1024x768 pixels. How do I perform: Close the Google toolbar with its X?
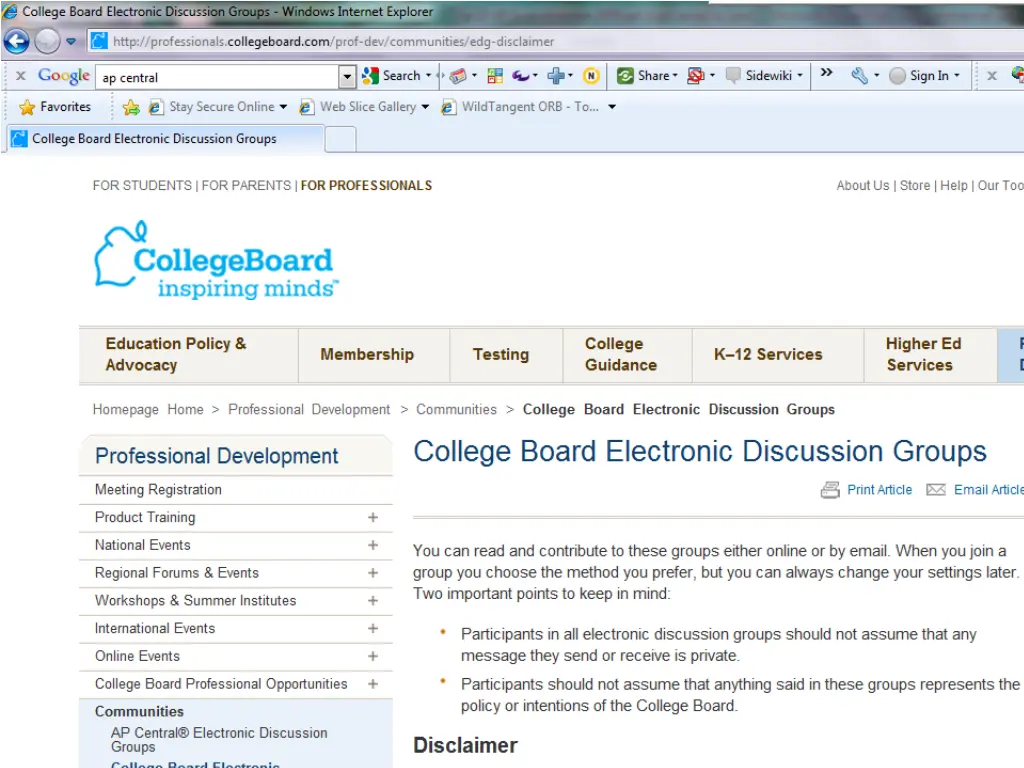21,76
